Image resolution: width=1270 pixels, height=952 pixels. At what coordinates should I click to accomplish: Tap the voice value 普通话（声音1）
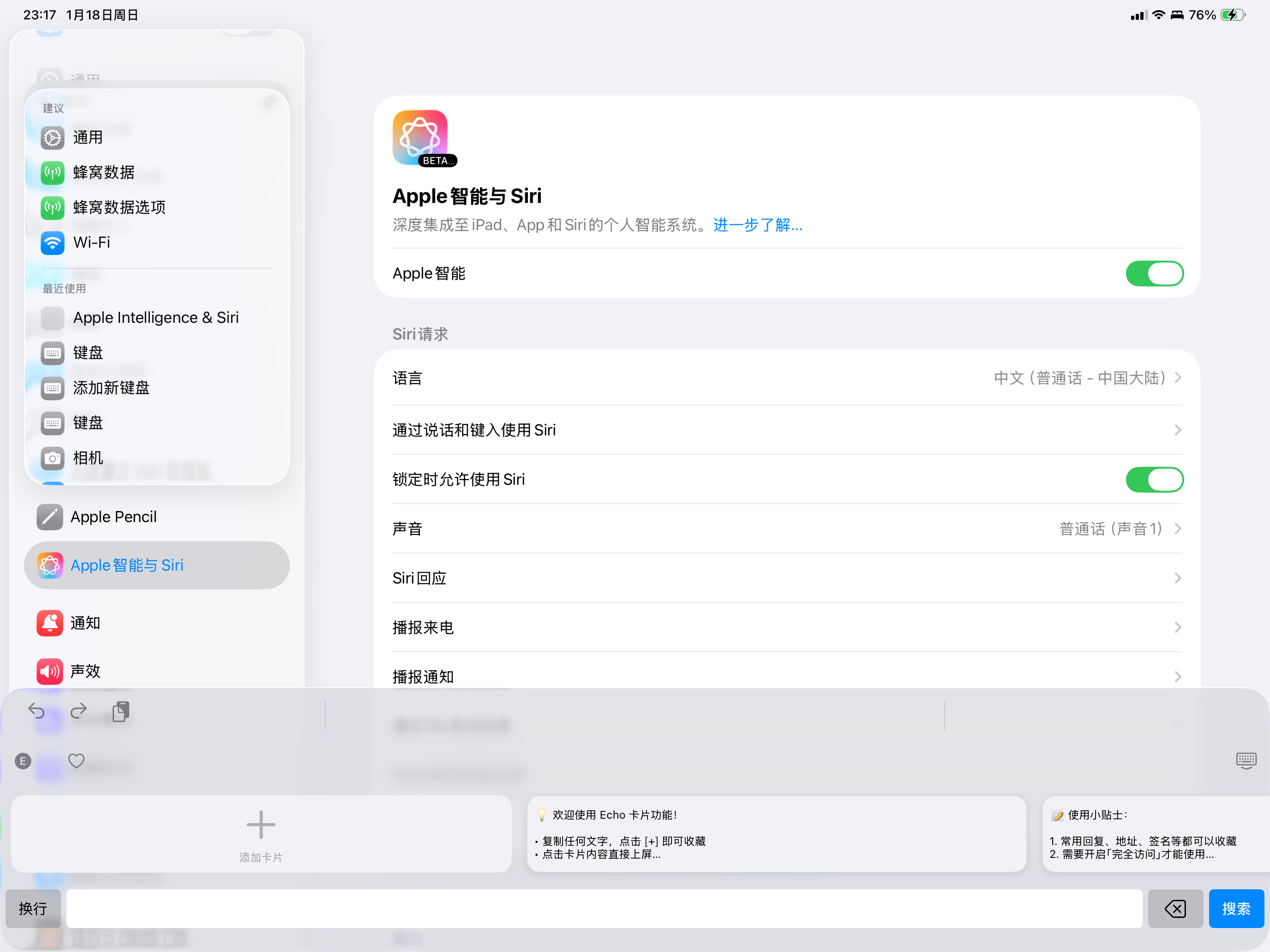[x=1111, y=529]
